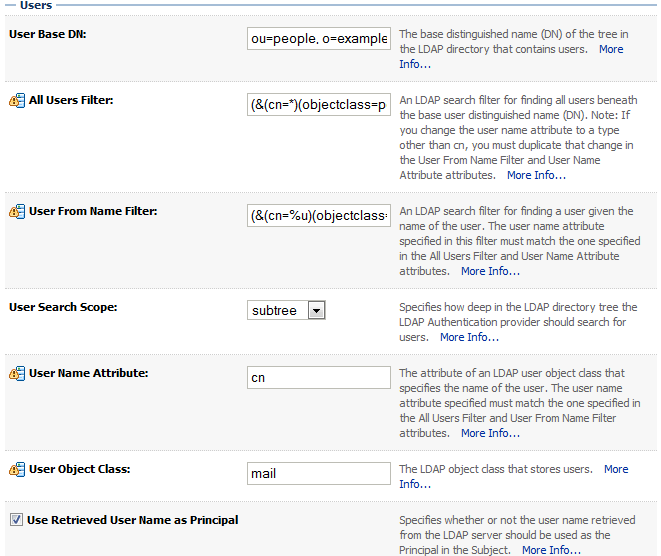Click the All Users Filter input field

tap(319, 105)
